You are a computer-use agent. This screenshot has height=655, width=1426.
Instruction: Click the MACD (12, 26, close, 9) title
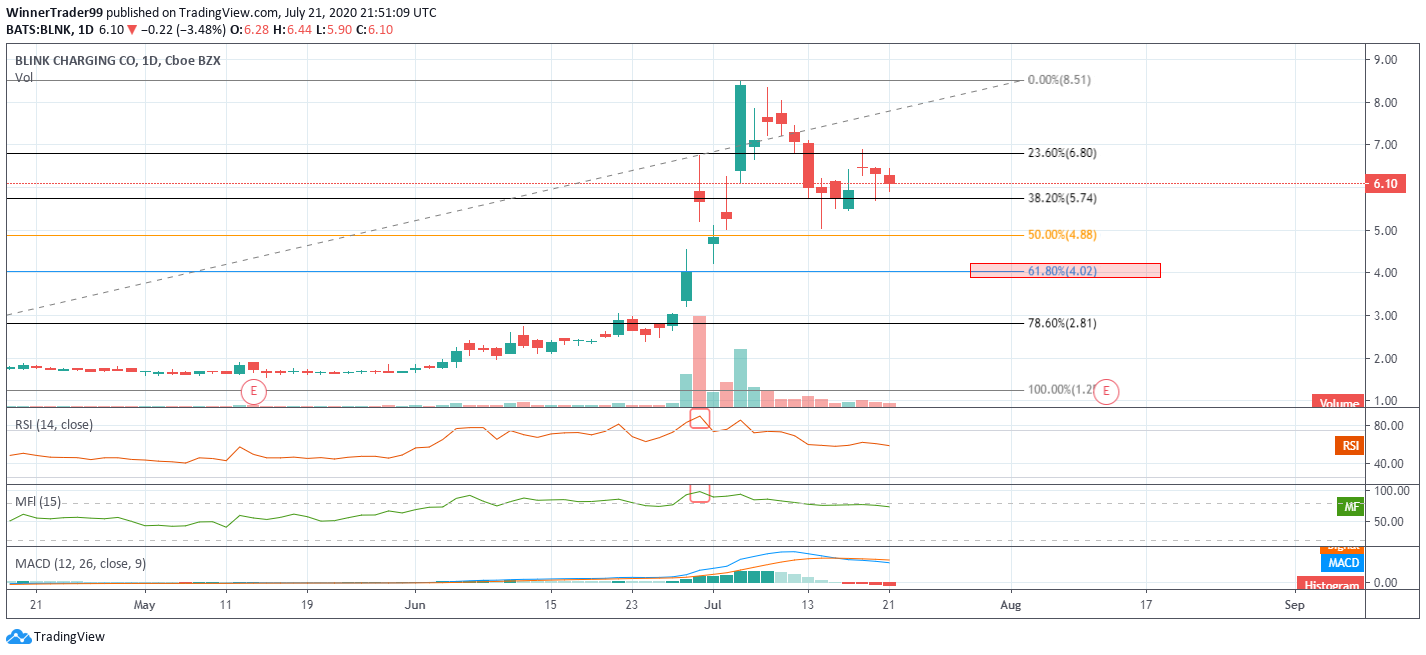[x=80, y=564]
